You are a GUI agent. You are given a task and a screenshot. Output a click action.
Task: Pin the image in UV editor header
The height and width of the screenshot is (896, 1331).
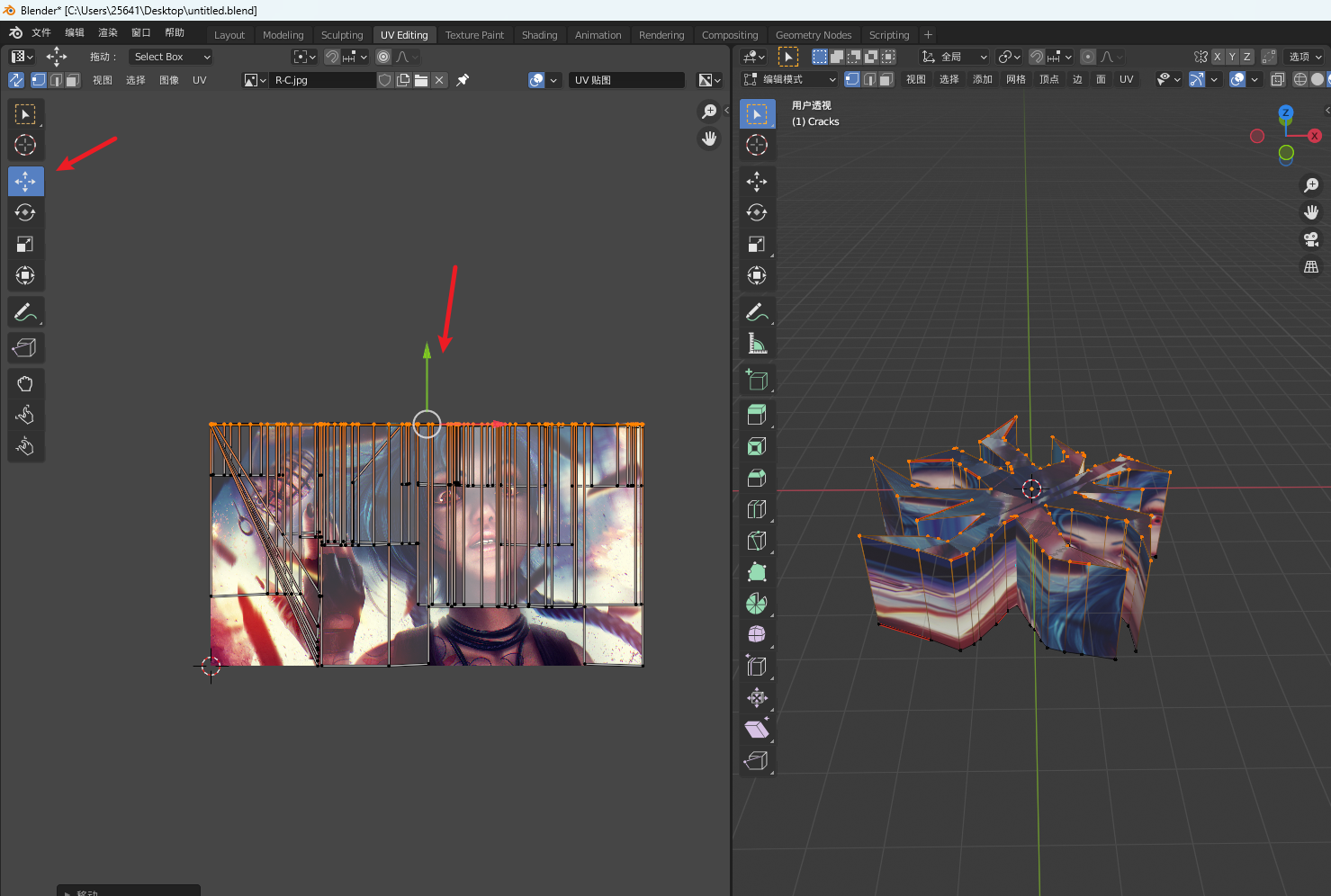click(463, 80)
